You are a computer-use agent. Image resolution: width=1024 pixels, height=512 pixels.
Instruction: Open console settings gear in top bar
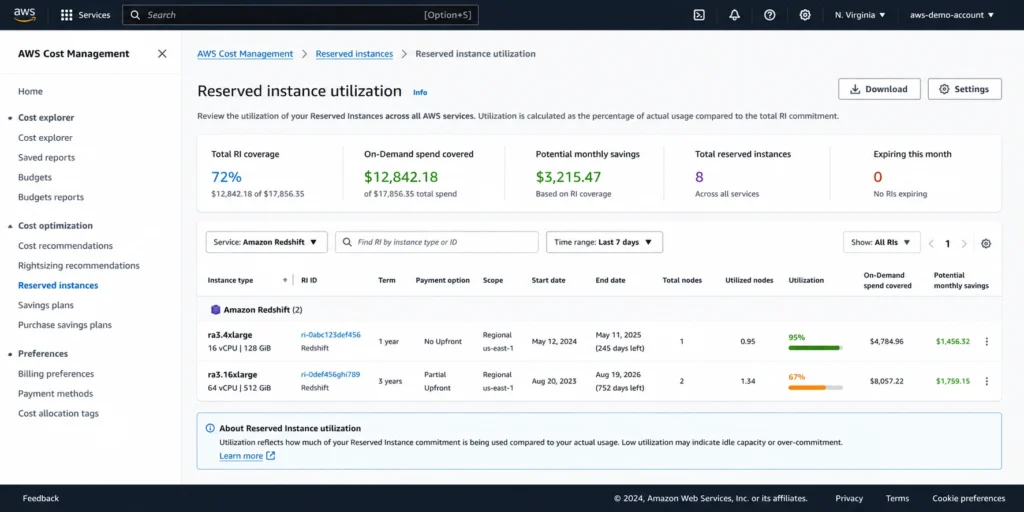pyautogui.click(x=805, y=15)
